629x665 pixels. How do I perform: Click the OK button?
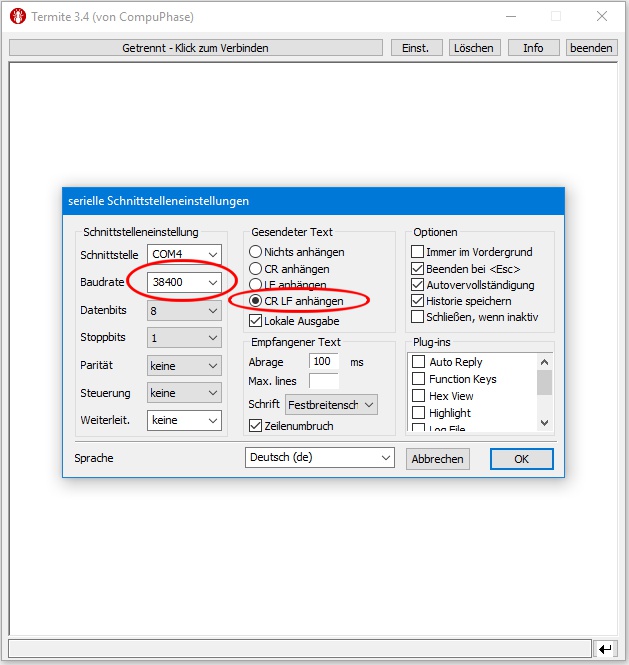[521, 459]
